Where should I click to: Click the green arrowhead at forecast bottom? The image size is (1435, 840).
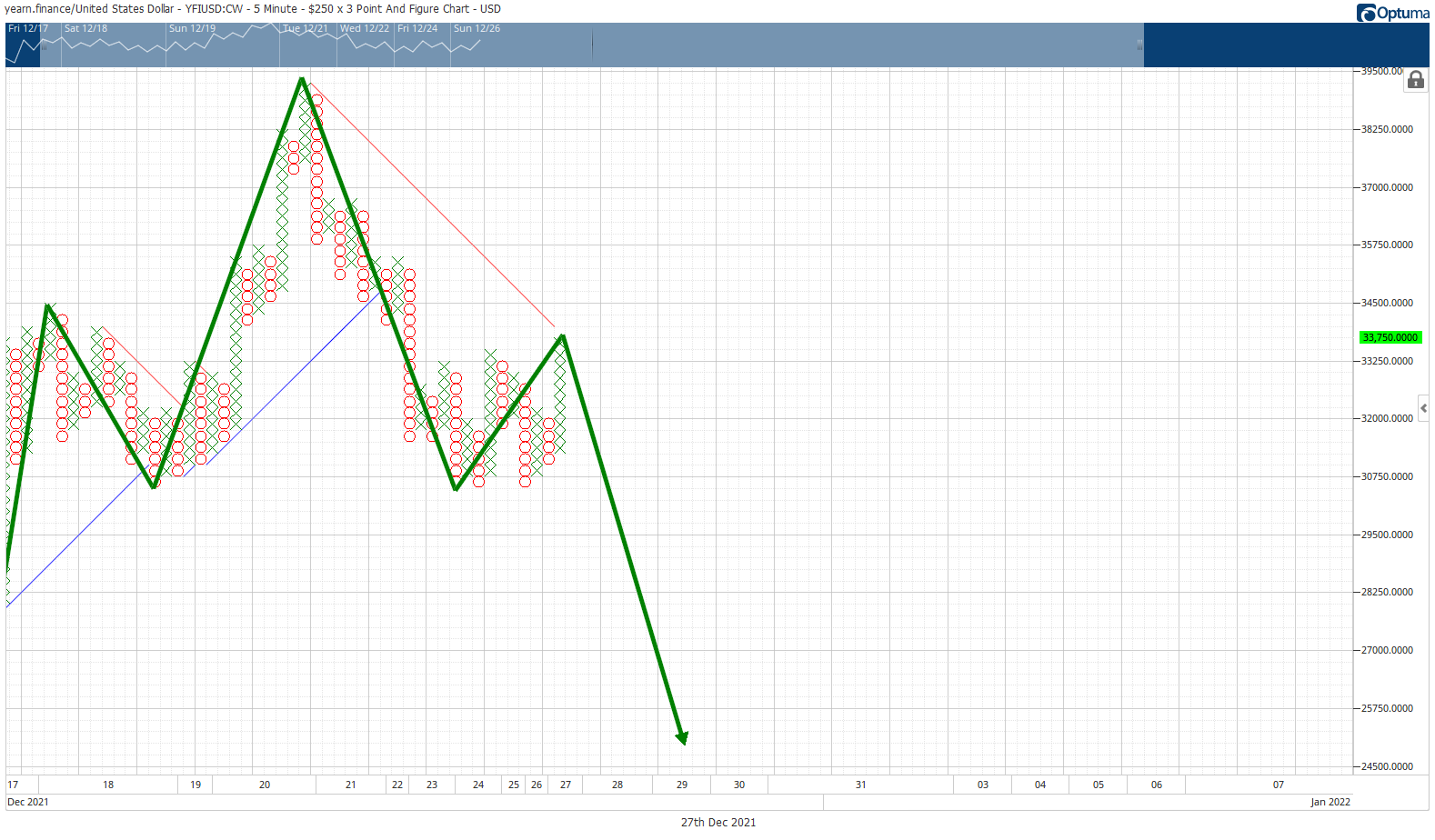(x=682, y=737)
